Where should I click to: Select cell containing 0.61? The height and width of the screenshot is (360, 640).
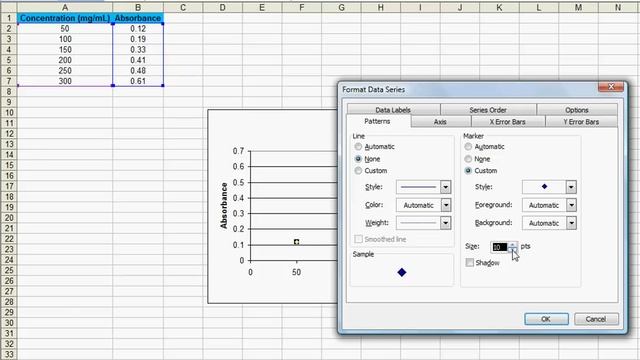coord(138,81)
